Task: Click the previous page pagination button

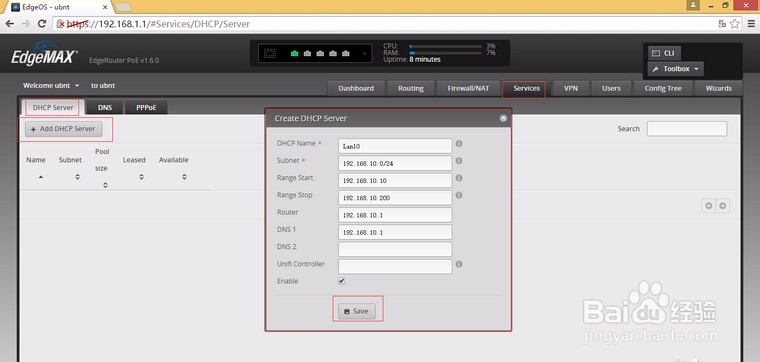Action: coord(709,206)
